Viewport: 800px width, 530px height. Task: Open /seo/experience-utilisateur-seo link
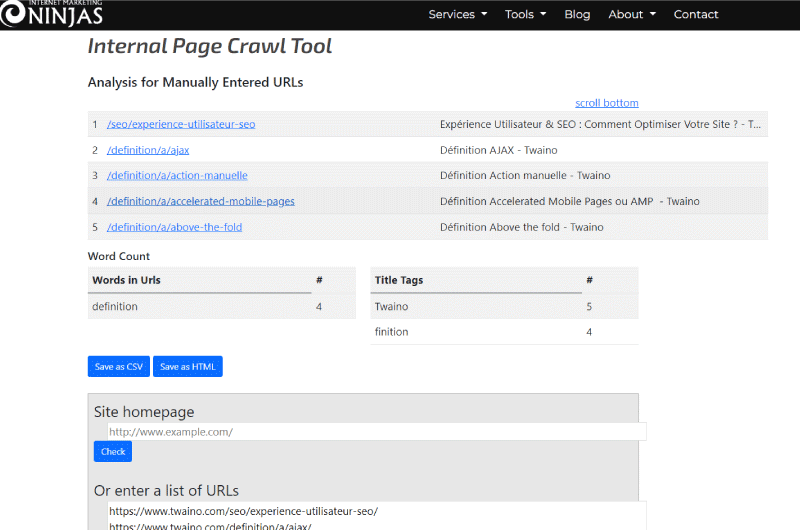(181, 124)
